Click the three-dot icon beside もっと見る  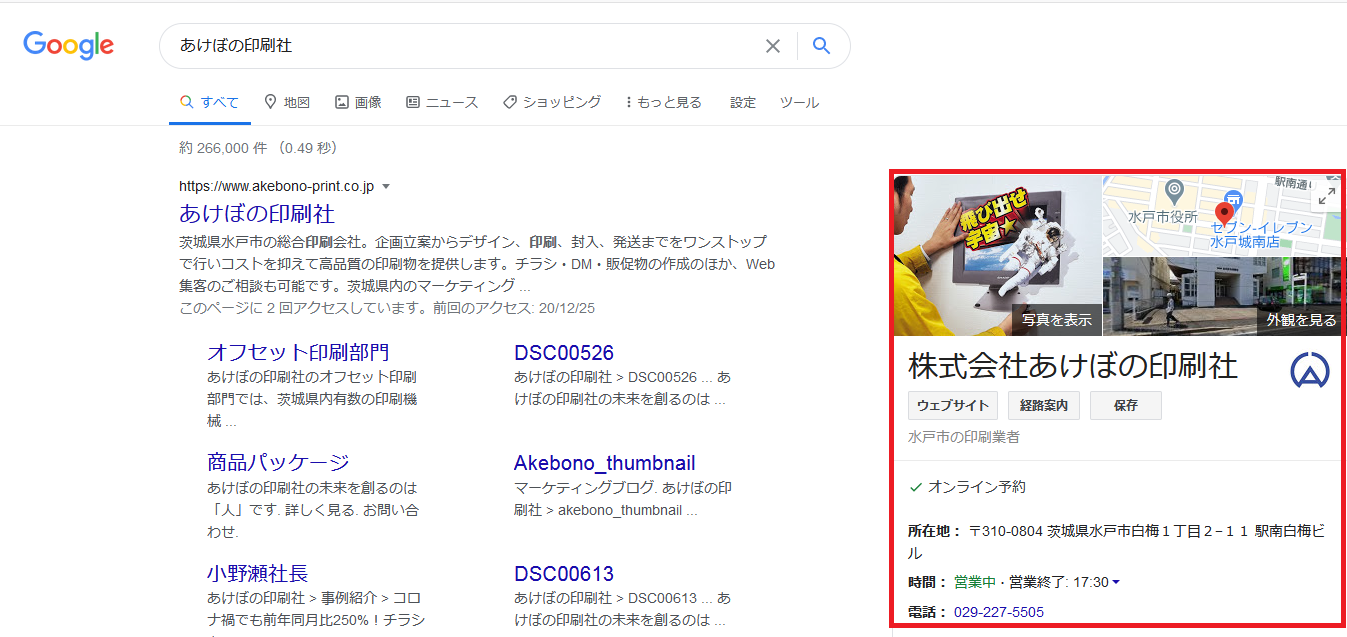click(x=628, y=102)
